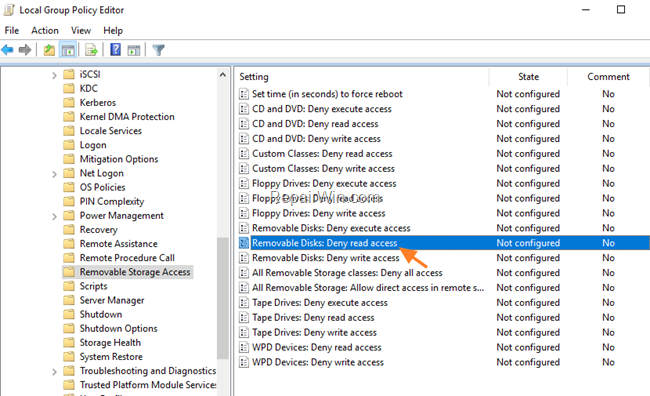Click the policy icon beside Custom Classes: Deny read access
Viewport: 650px width, 396px height.
[x=244, y=154]
